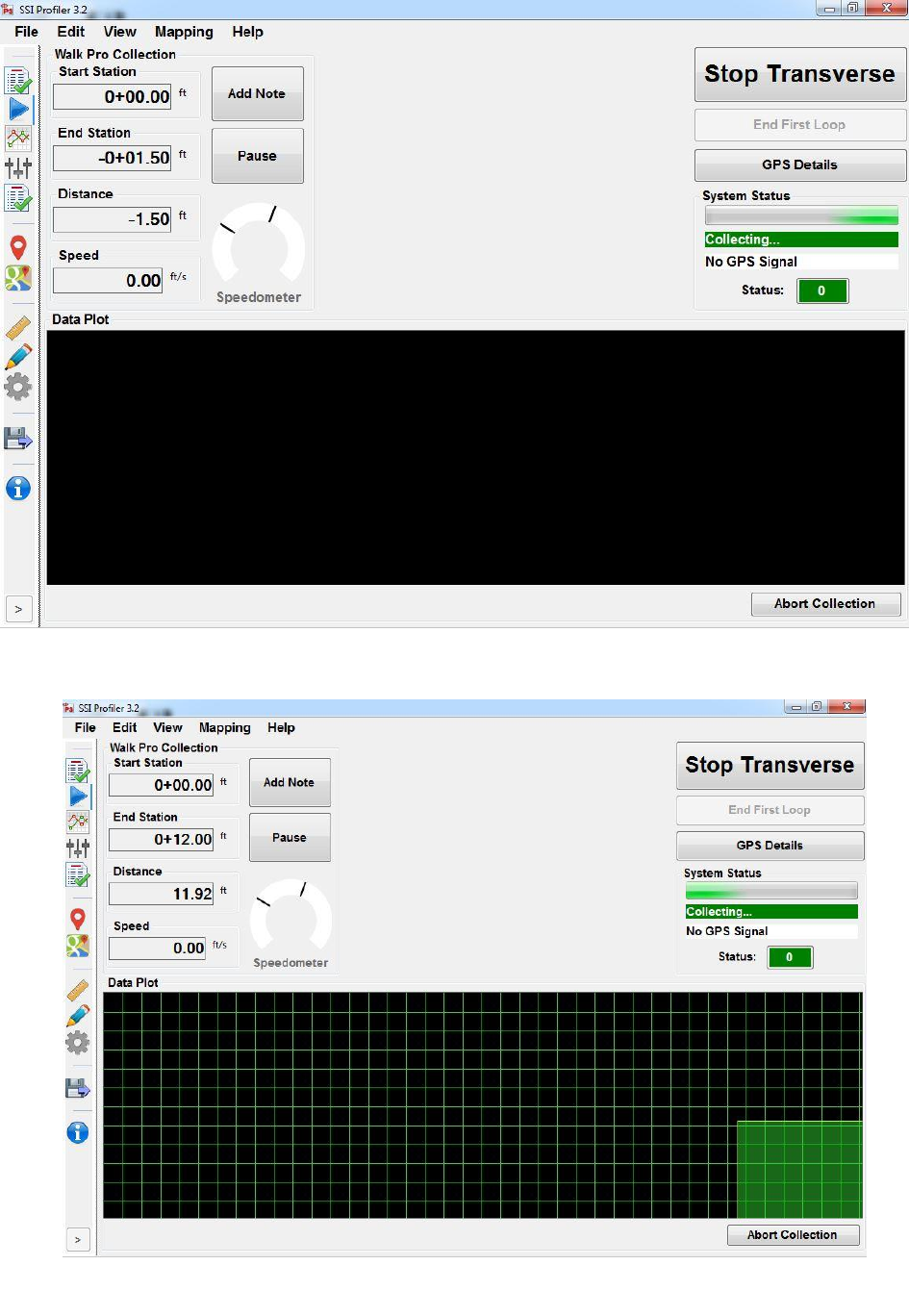Screen dimensions: 909x1316
Task: Expand the sidebar with the > button in the blank-plot window
Action: tap(18, 609)
